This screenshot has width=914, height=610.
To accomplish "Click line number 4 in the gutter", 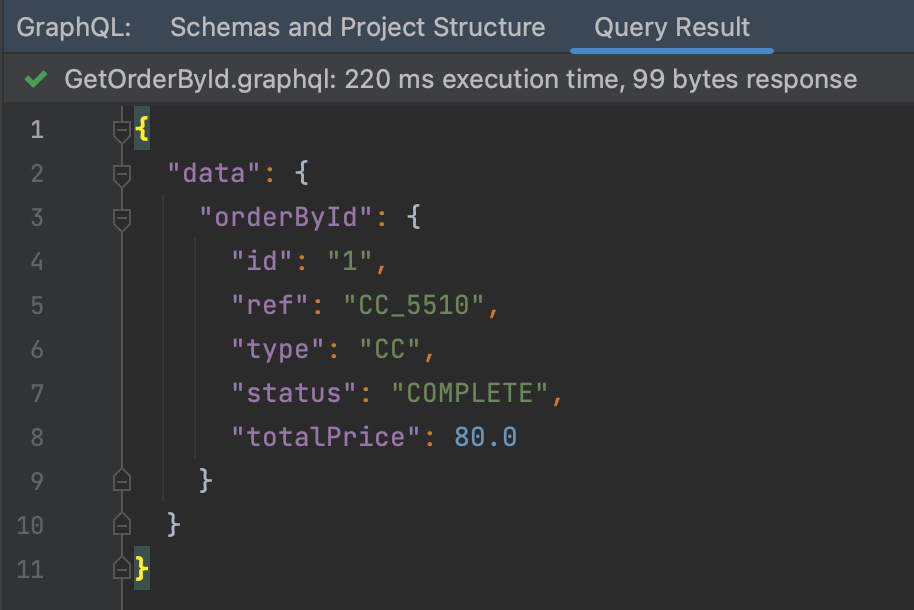I will 36,262.
